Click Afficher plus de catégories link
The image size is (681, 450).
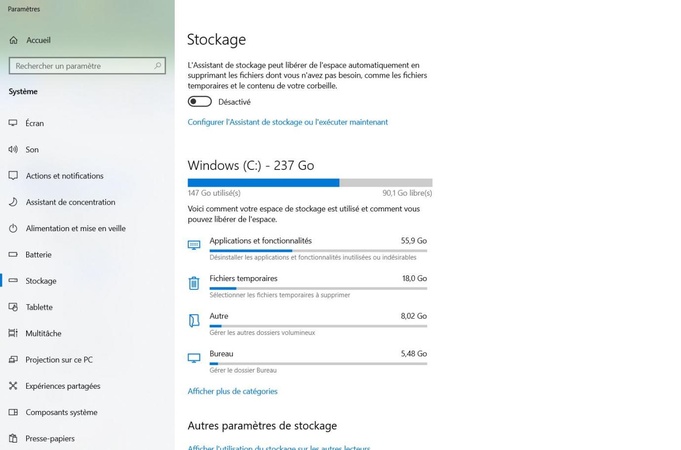point(232,391)
